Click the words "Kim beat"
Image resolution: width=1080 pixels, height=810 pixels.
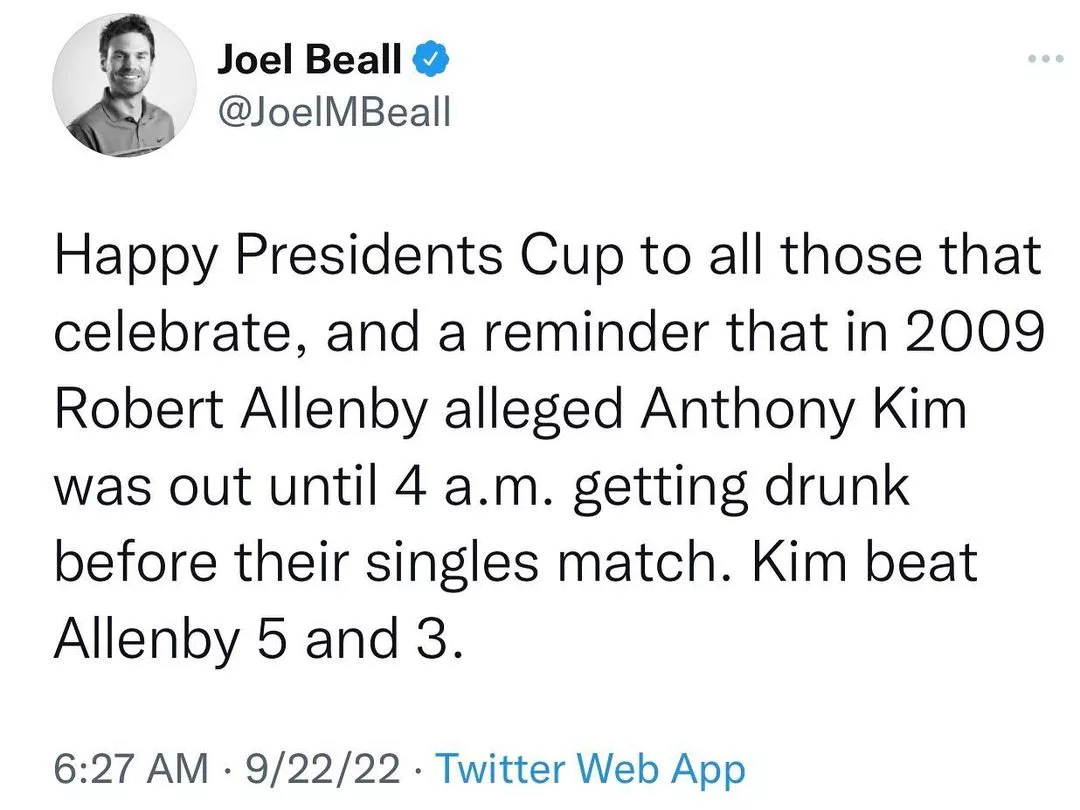click(864, 565)
